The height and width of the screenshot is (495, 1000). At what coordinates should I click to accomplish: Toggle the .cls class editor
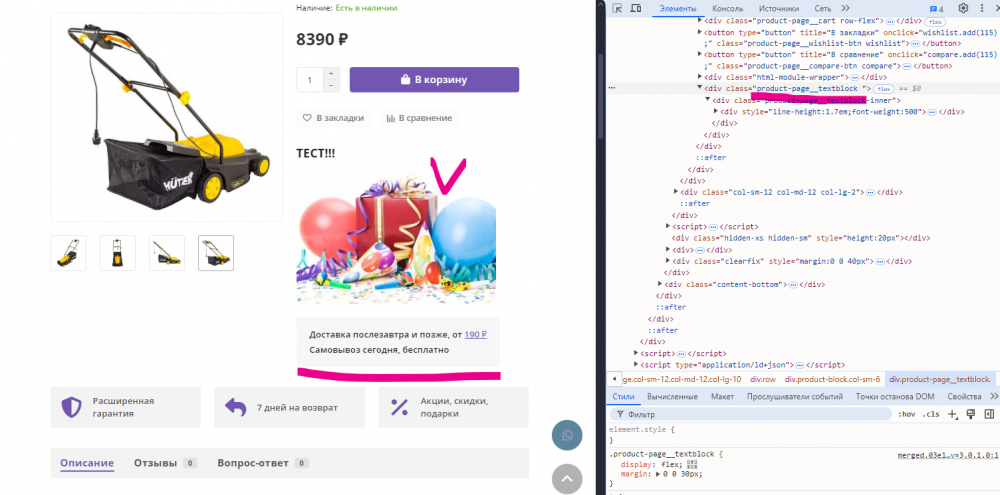click(x=930, y=414)
